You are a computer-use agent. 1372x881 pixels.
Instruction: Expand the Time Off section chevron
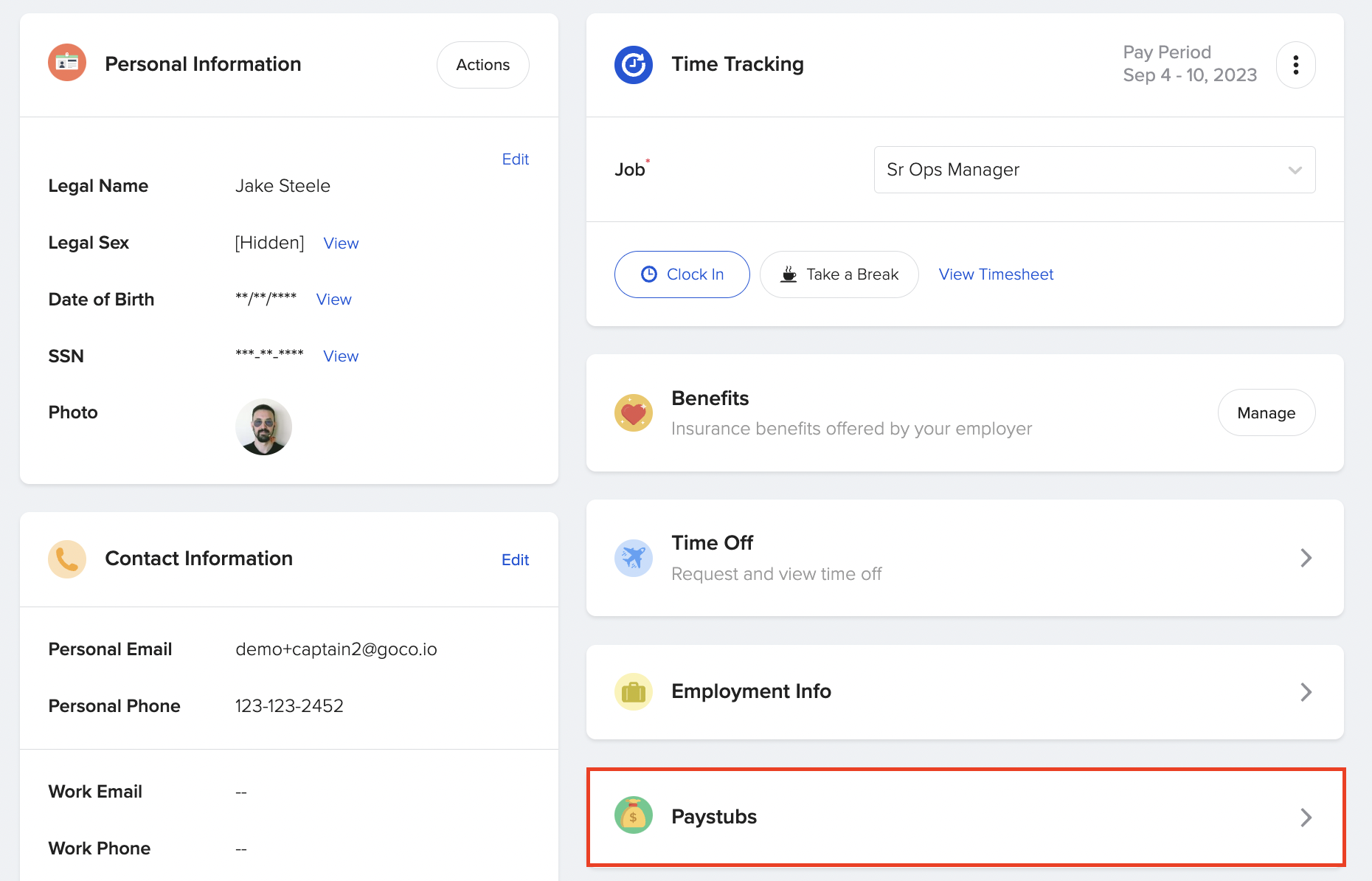[1306, 558]
